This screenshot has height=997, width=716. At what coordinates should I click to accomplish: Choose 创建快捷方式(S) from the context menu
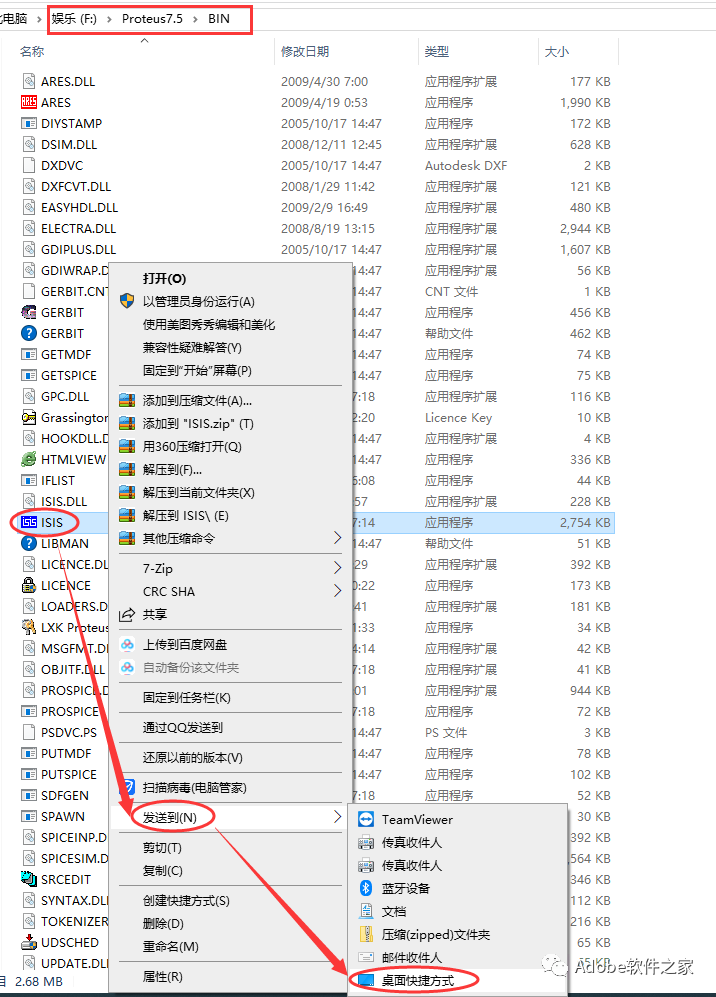coord(184,900)
